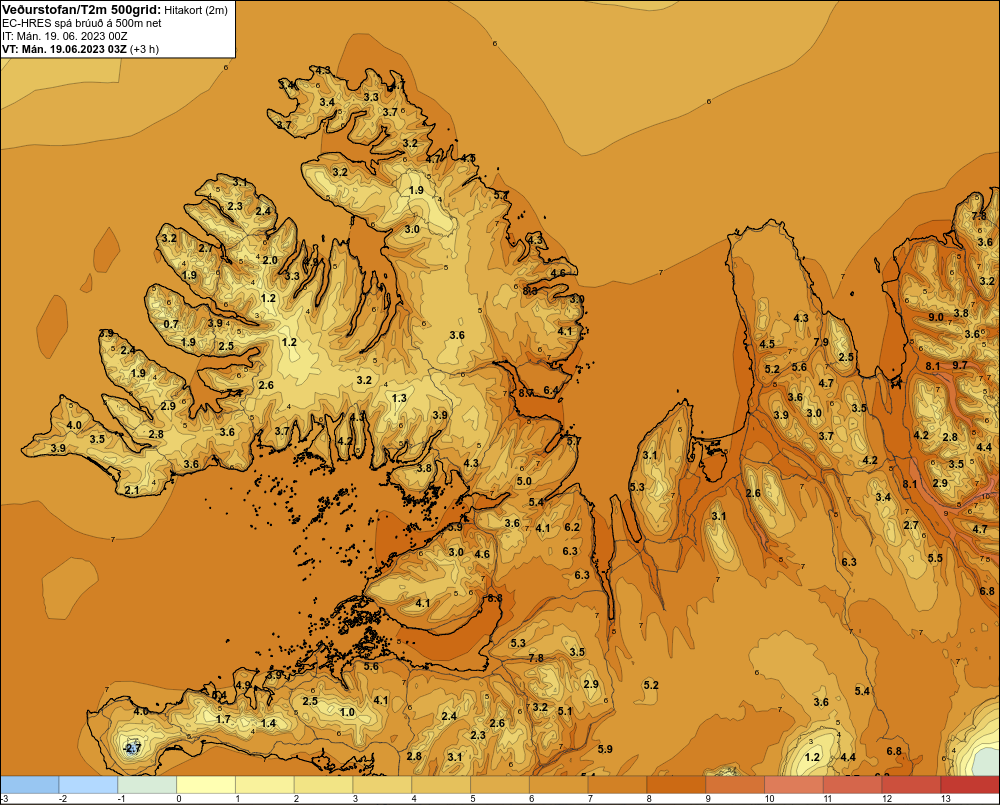Select the 5.0 temperature reading
The height and width of the screenshot is (805, 1000).
click(524, 481)
